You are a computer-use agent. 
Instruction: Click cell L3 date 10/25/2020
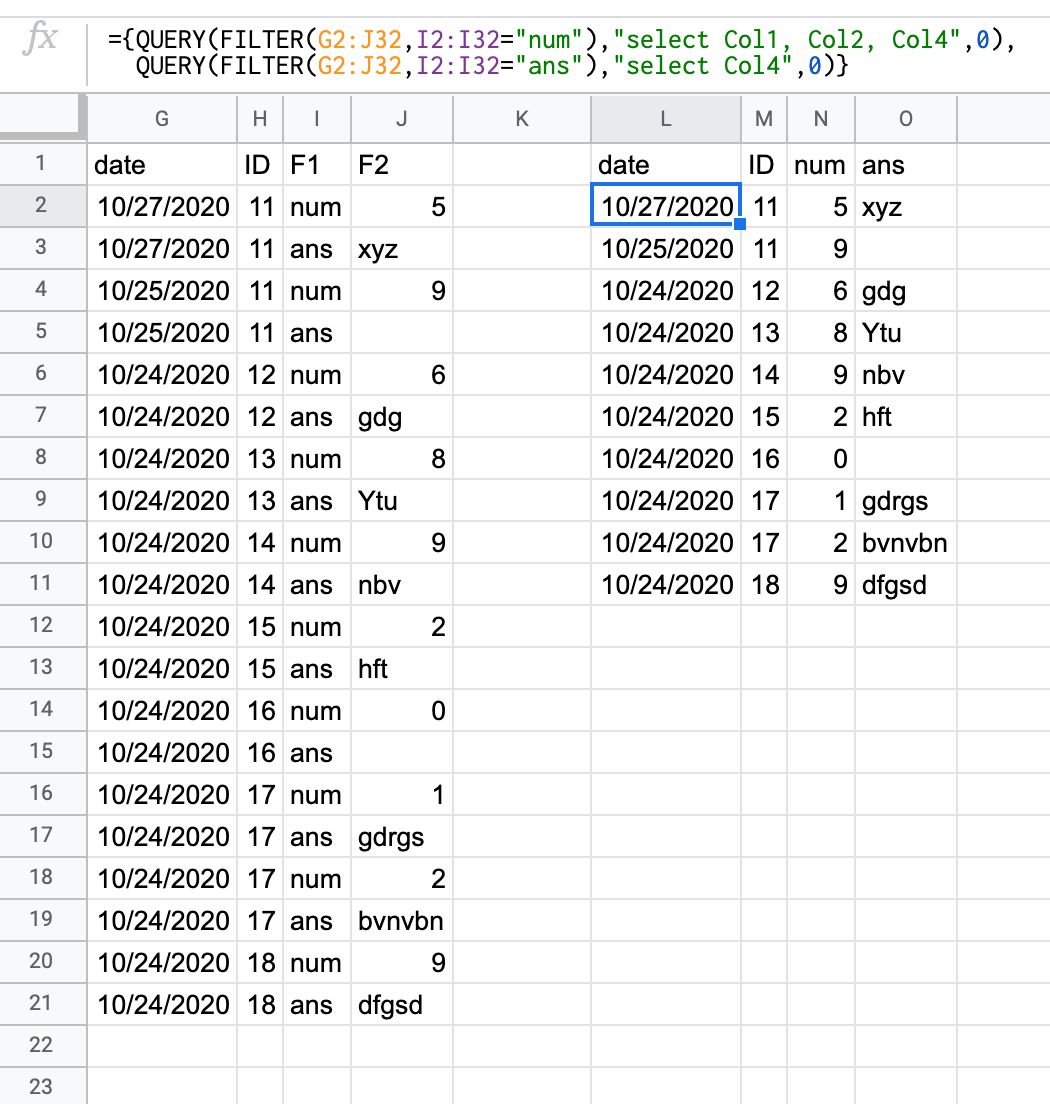coord(665,248)
